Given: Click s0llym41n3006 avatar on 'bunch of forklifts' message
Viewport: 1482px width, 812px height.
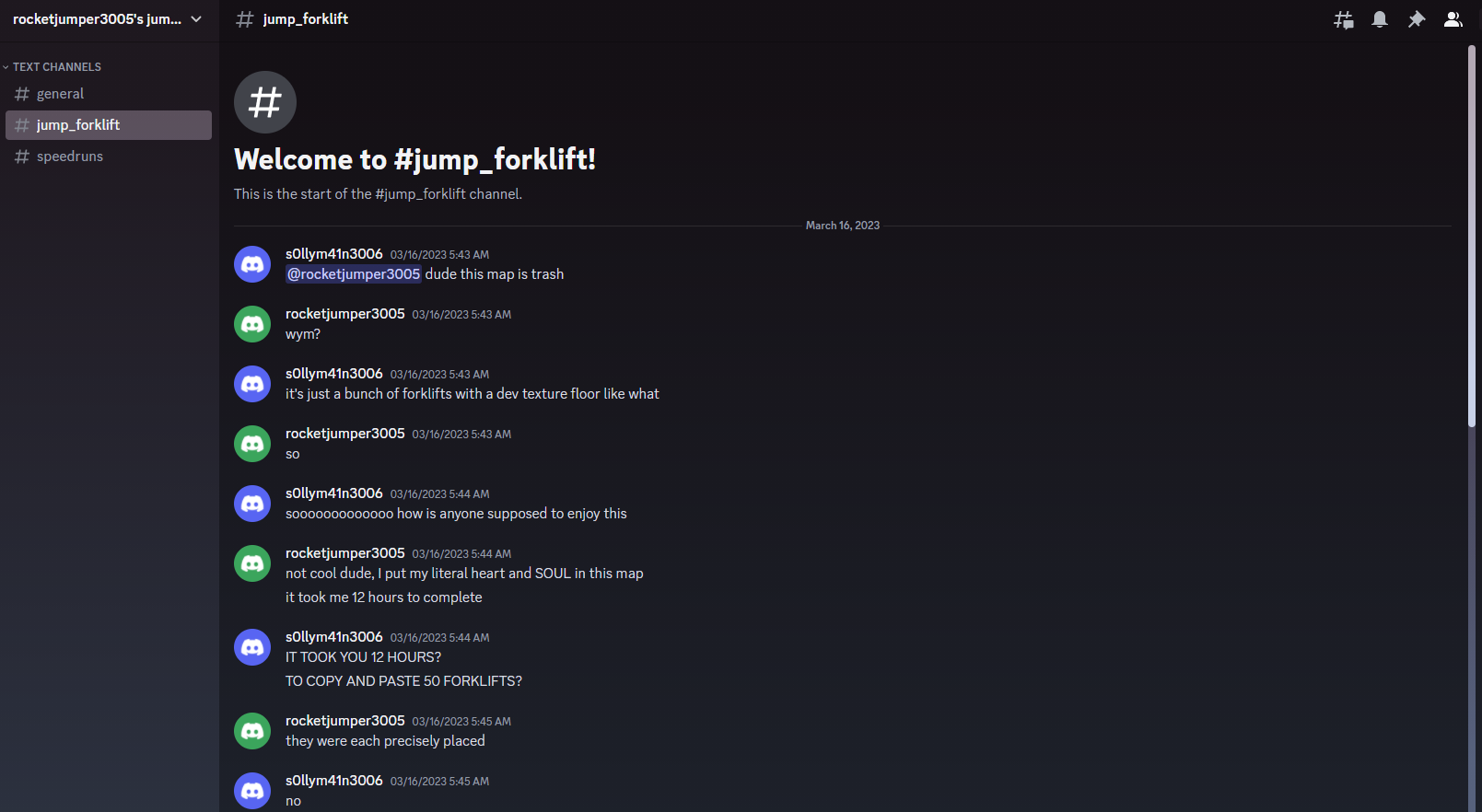Looking at the screenshot, I should click(x=252, y=384).
